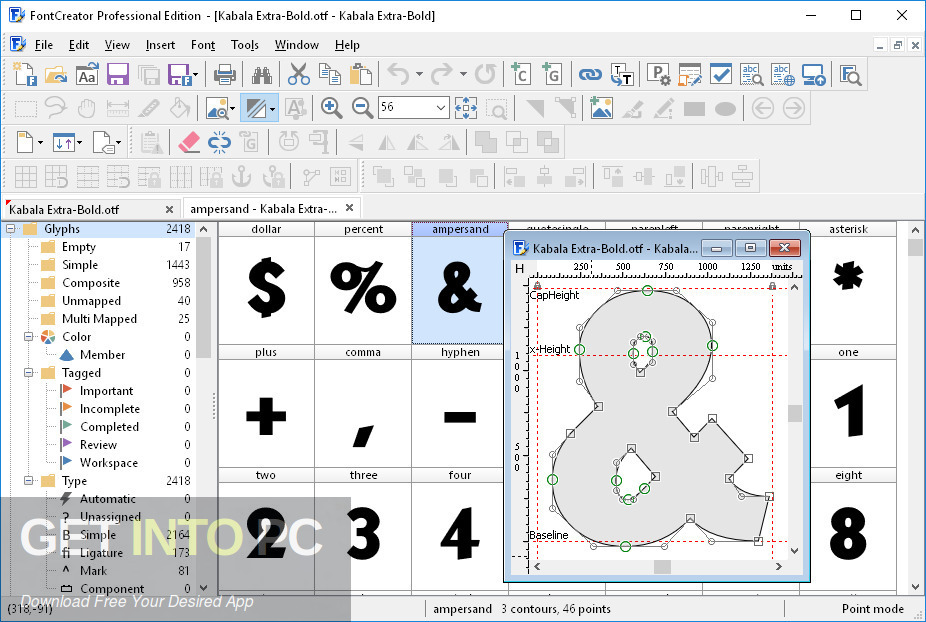This screenshot has height=622, width=926.
Task: Select the eight glyph cell
Action: (848, 529)
